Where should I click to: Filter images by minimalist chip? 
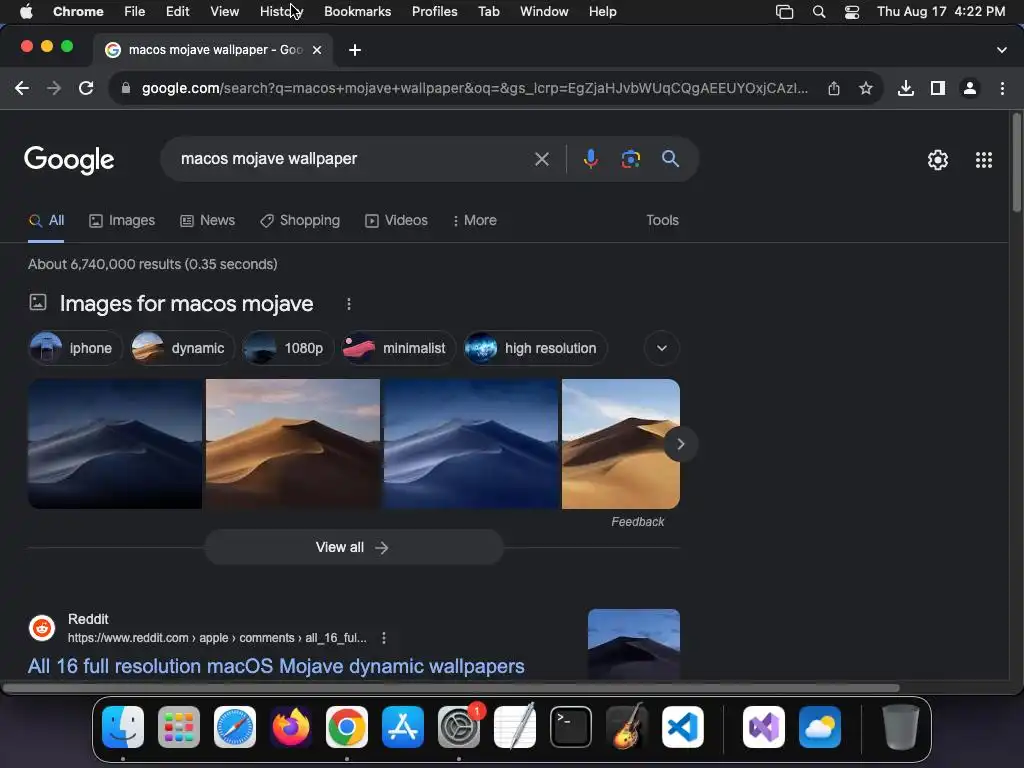(398, 348)
